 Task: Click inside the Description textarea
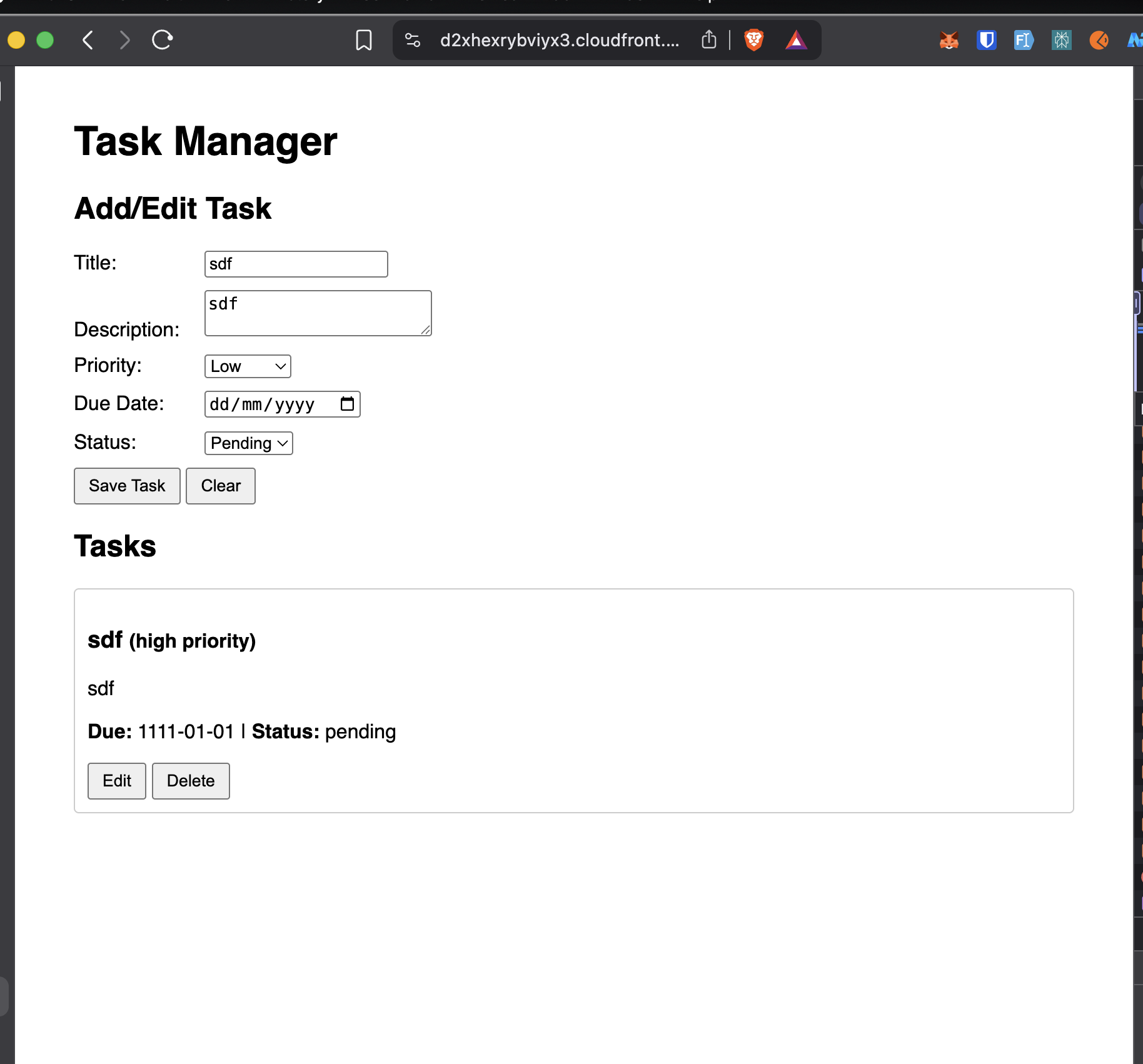click(317, 313)
